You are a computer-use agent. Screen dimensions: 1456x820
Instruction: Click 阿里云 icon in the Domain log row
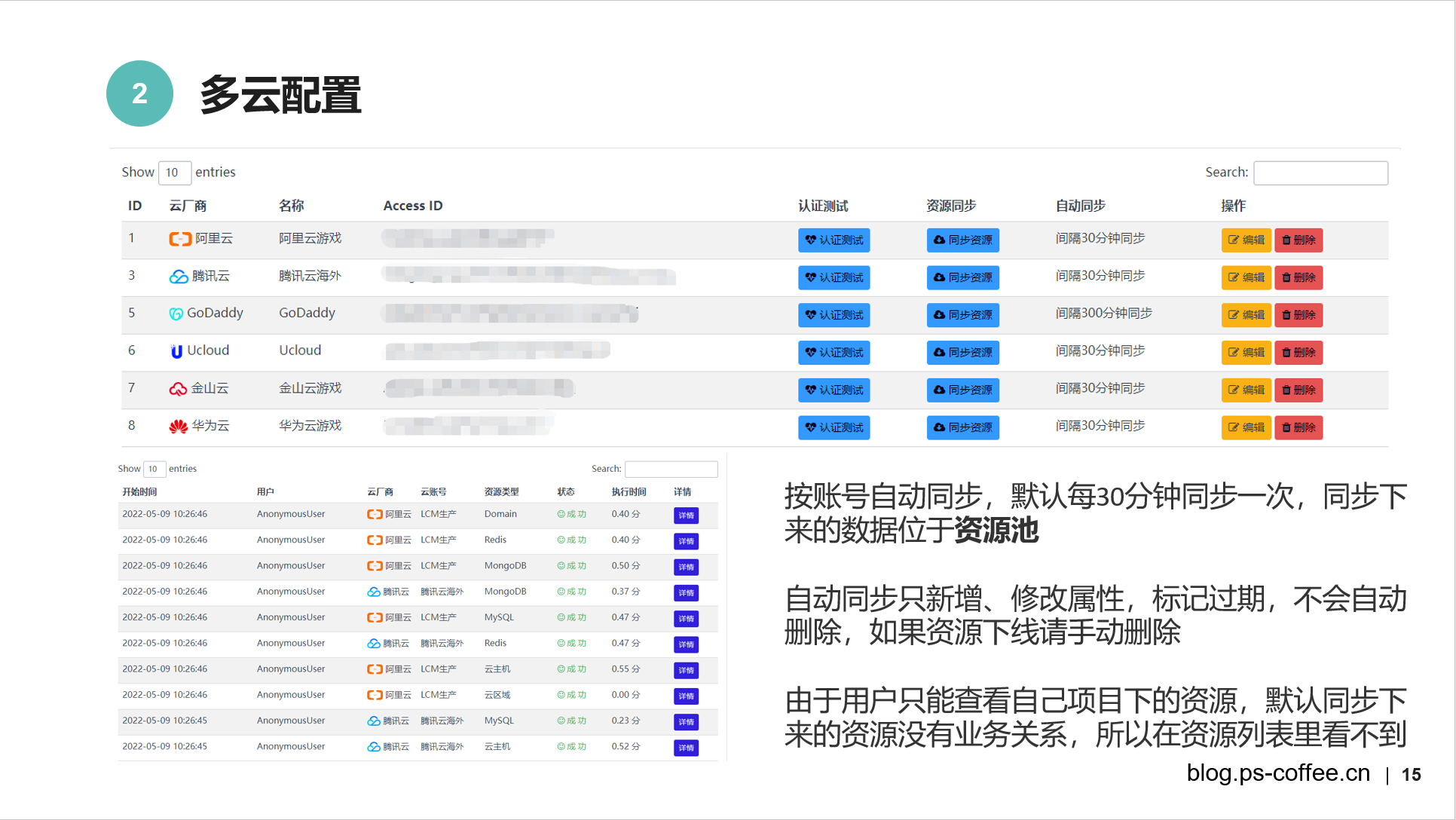[x=375, y=514]
